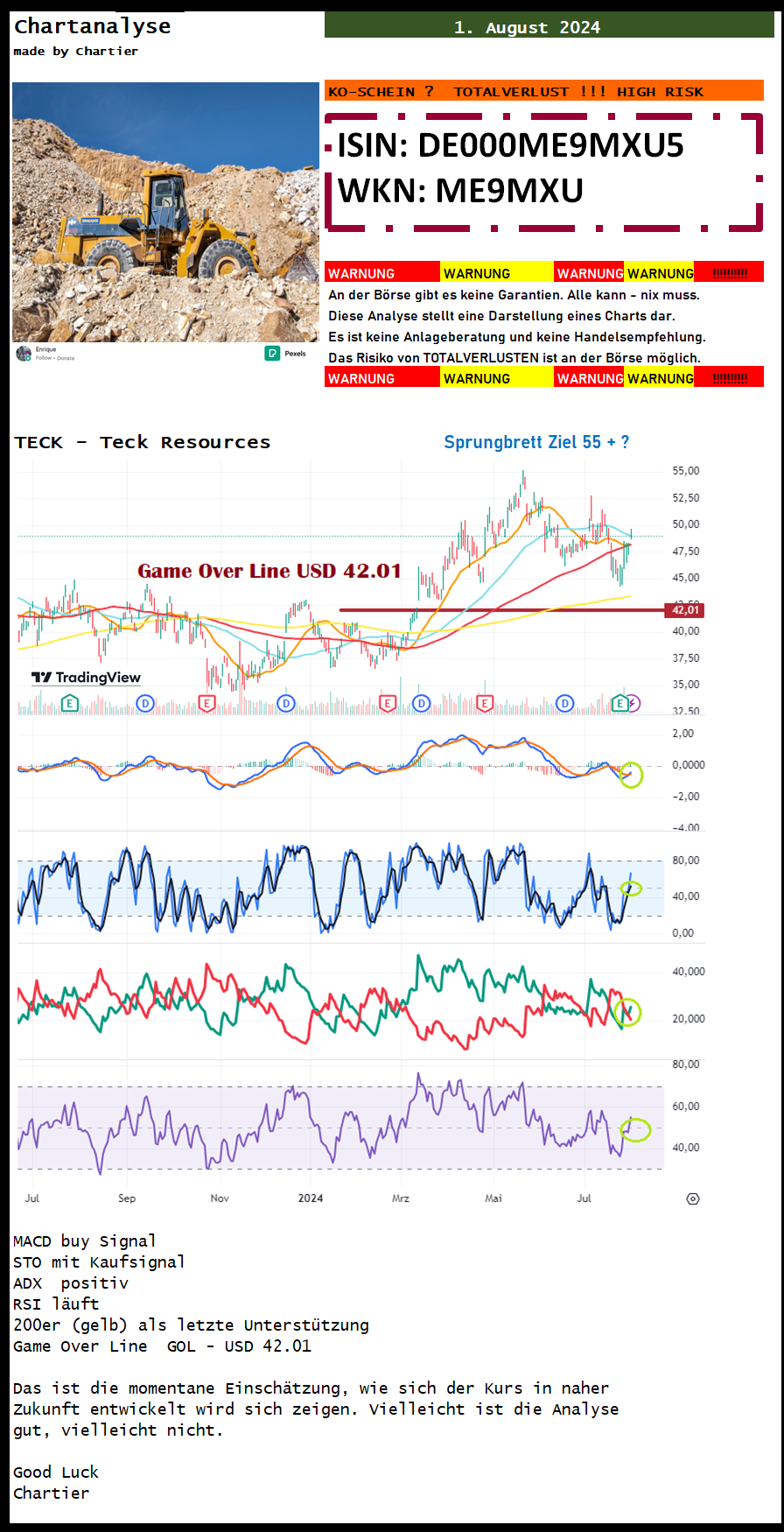Viewport: 784px width, 1532px height.
Task: Click the 55,00 price axis label
Action: pyautogui.click(x=686, y=471)
